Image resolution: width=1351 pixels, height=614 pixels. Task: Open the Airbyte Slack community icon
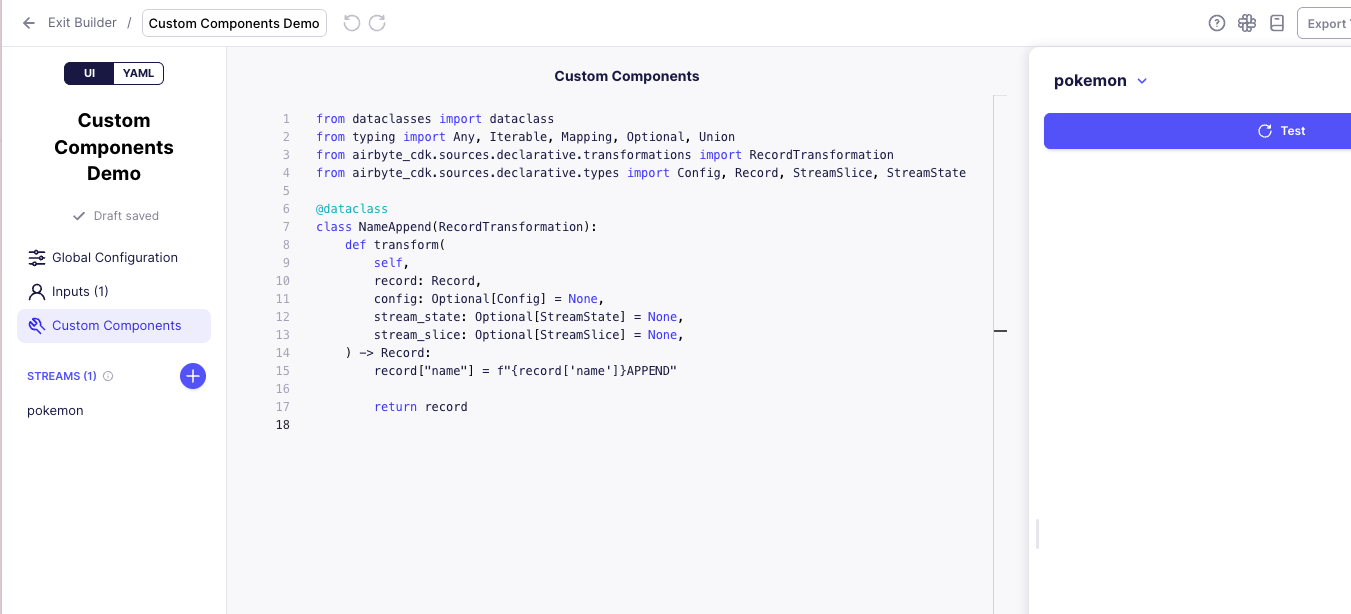click(x=1246, y=22)
